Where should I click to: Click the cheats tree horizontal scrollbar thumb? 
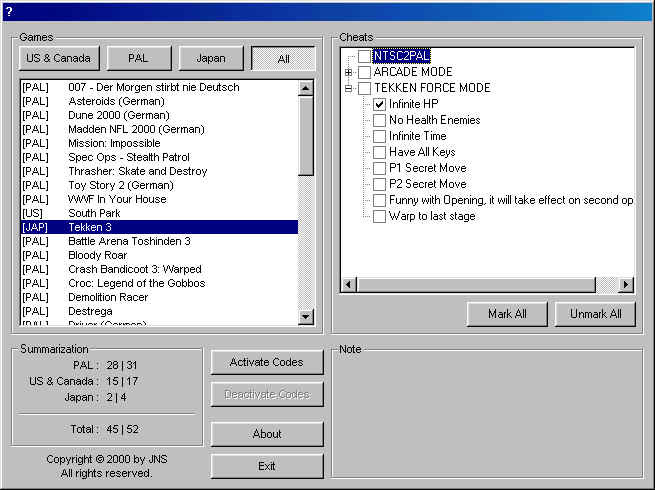click(x=475, y=284)
